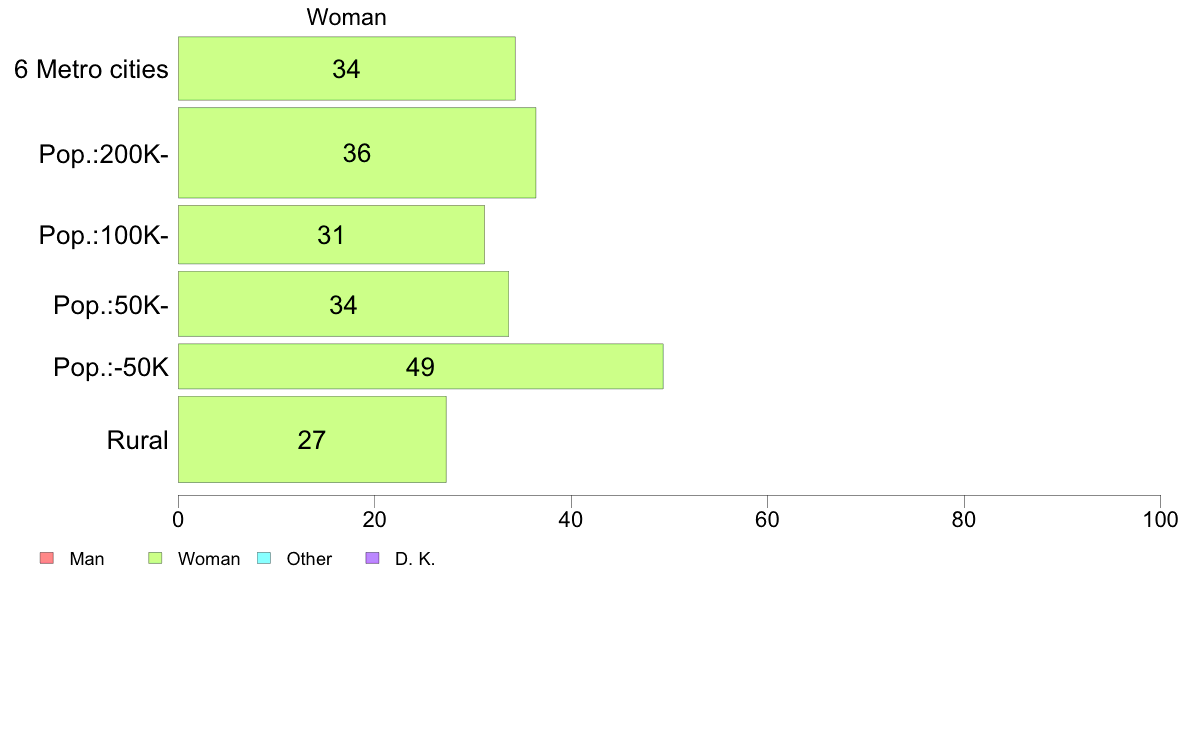Click the 100 tick on x-axis
The width and height of the screenshot is (1188, 736).
coord(1160,519)
